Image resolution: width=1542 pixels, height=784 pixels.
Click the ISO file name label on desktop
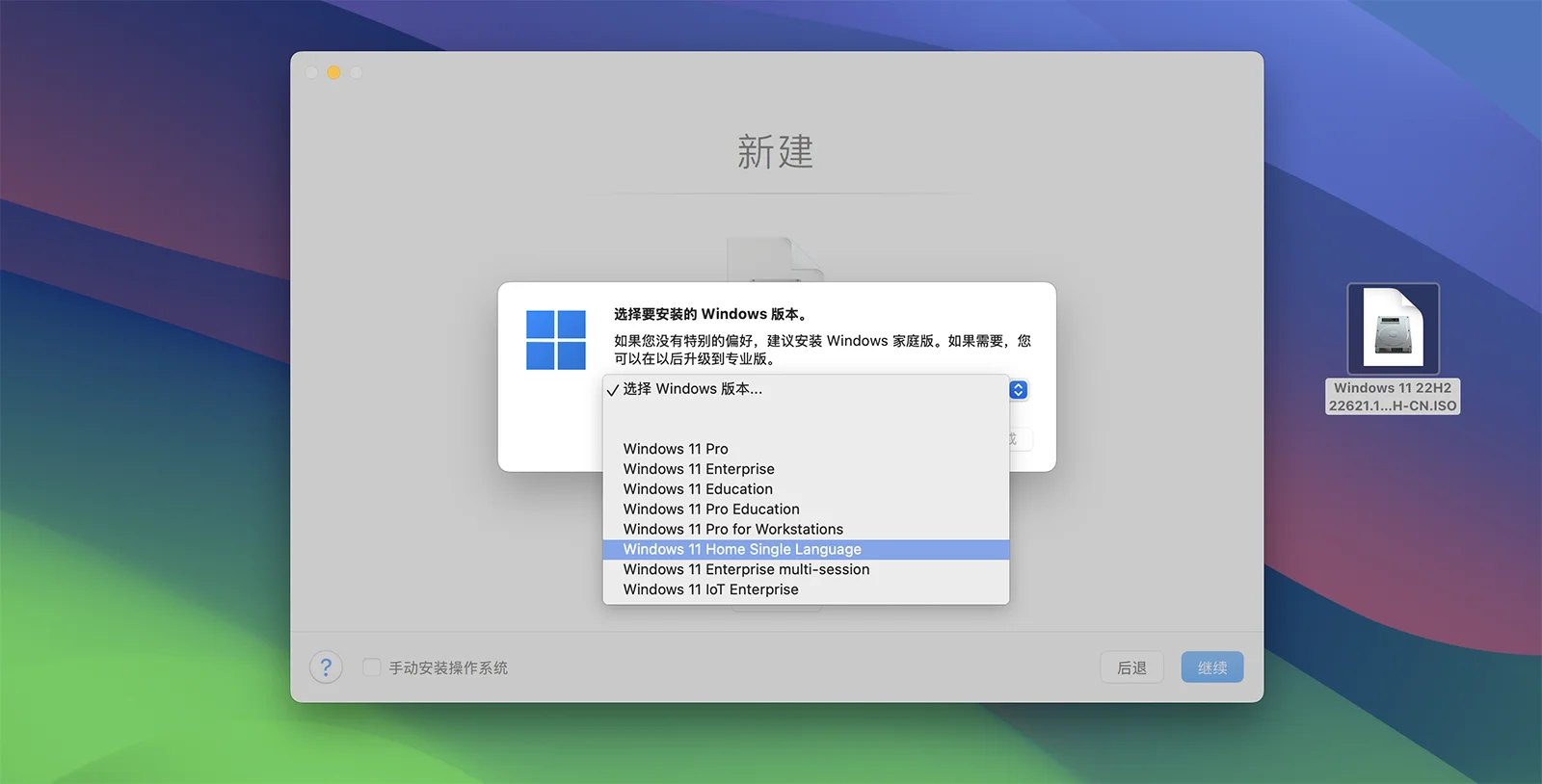click(x=1393, y=397)
